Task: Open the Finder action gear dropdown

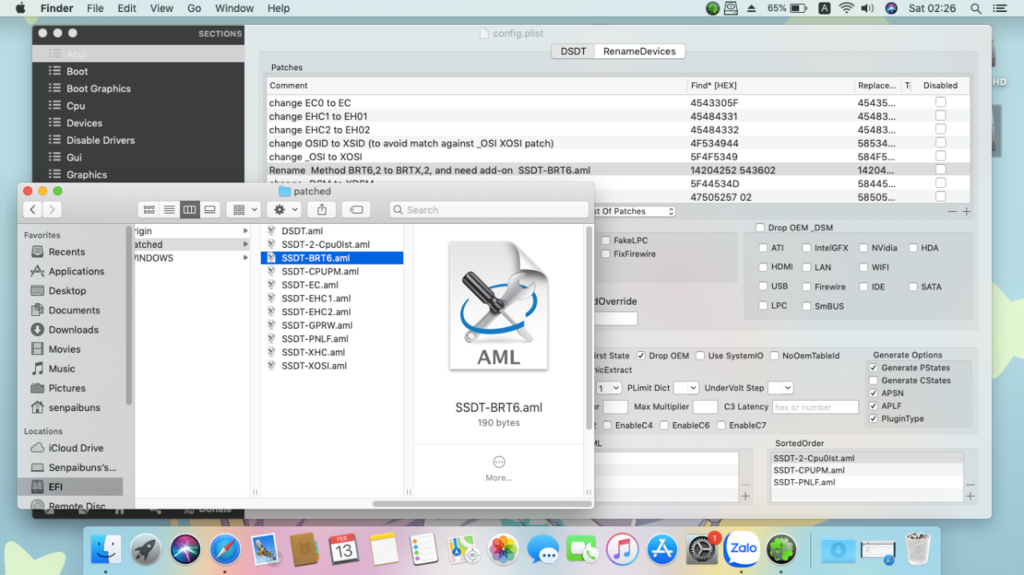Action: [x=286, y=210]
